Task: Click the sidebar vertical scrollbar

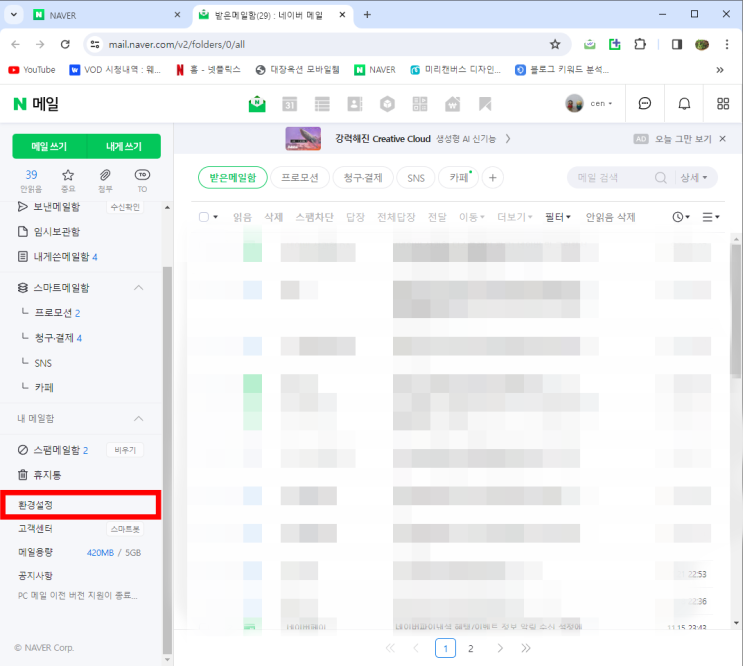Action: tap(167, 459)
